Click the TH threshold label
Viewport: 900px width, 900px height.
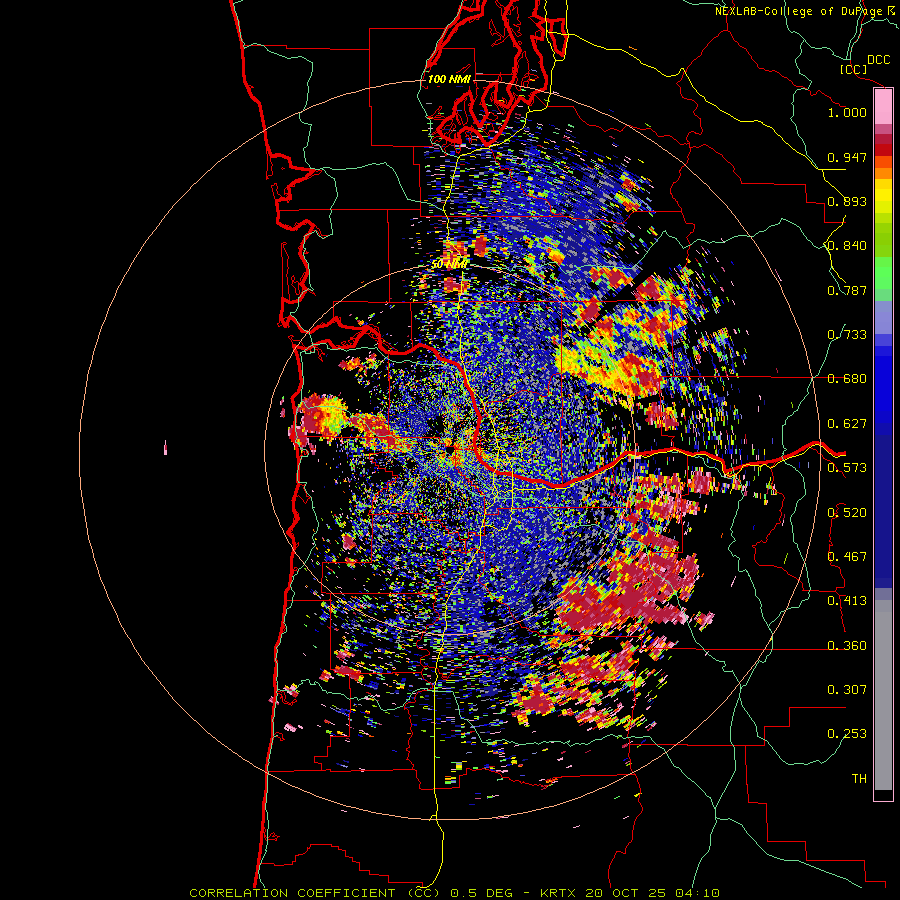point(859,779)
